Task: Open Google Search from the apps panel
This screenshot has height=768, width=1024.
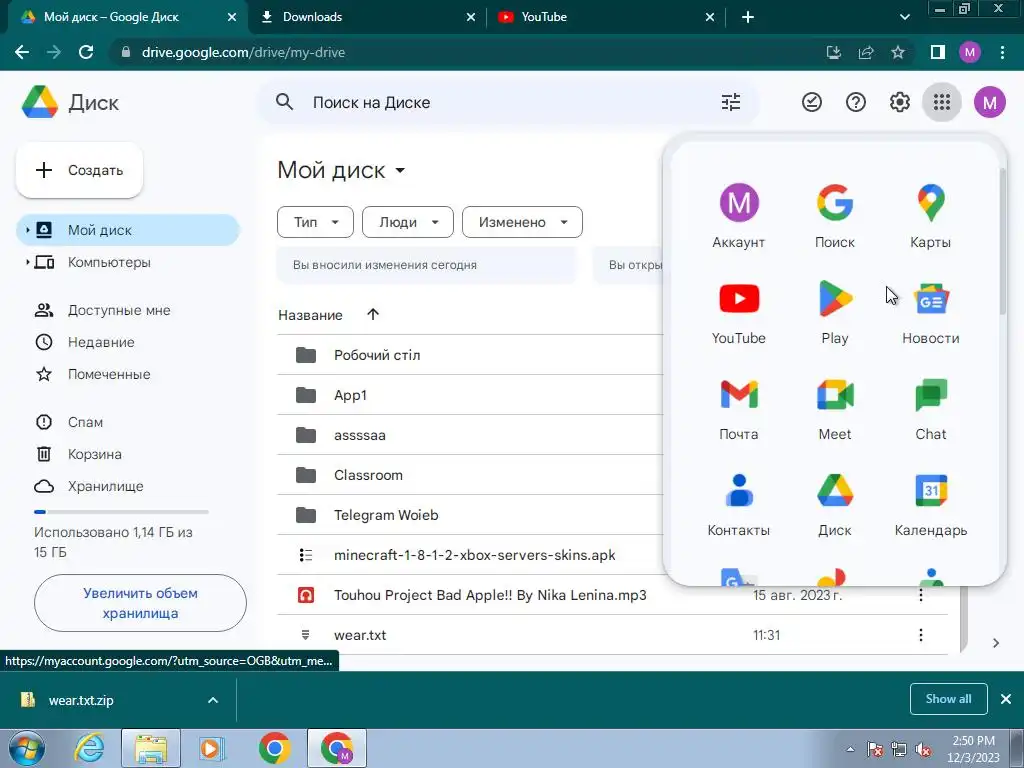Action: pos(835,216)
